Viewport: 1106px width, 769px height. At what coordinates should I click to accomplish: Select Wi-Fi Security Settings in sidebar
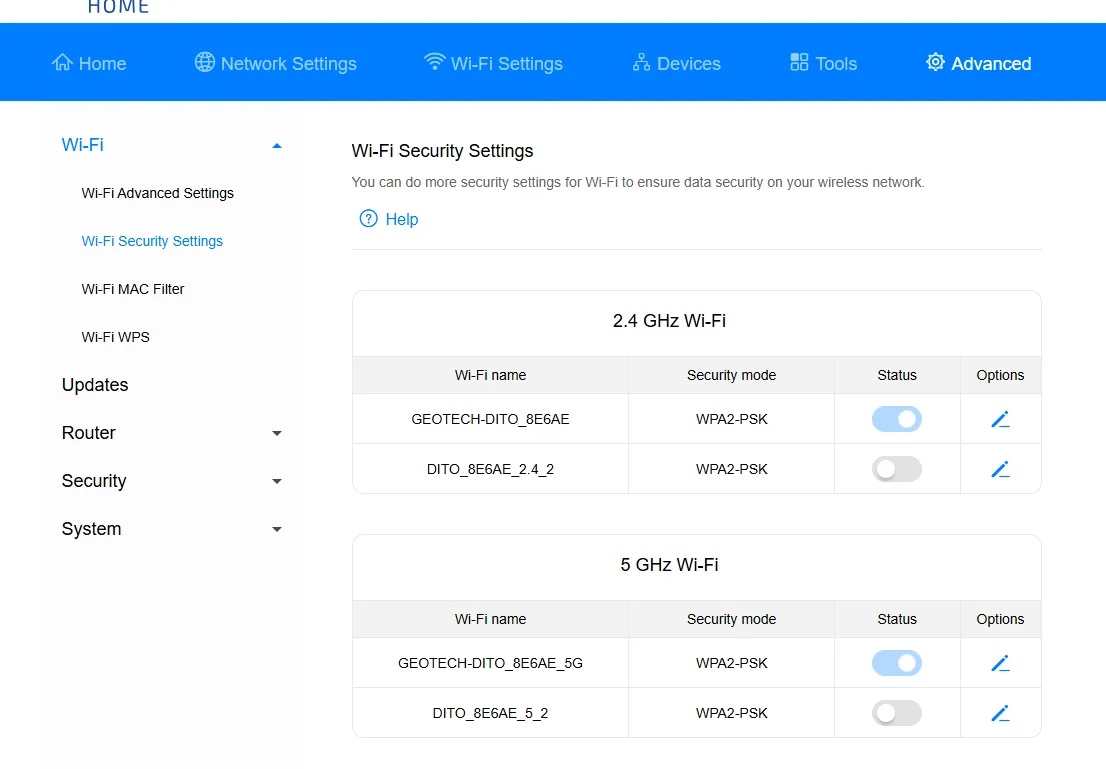[x=152, y=241]
